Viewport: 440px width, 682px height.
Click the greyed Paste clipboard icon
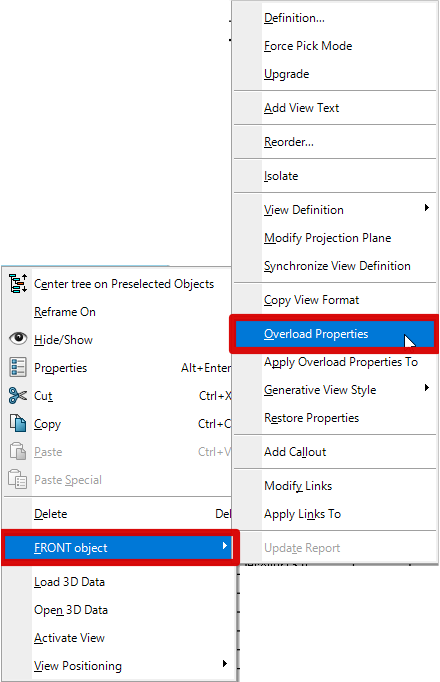pos(18,451)
